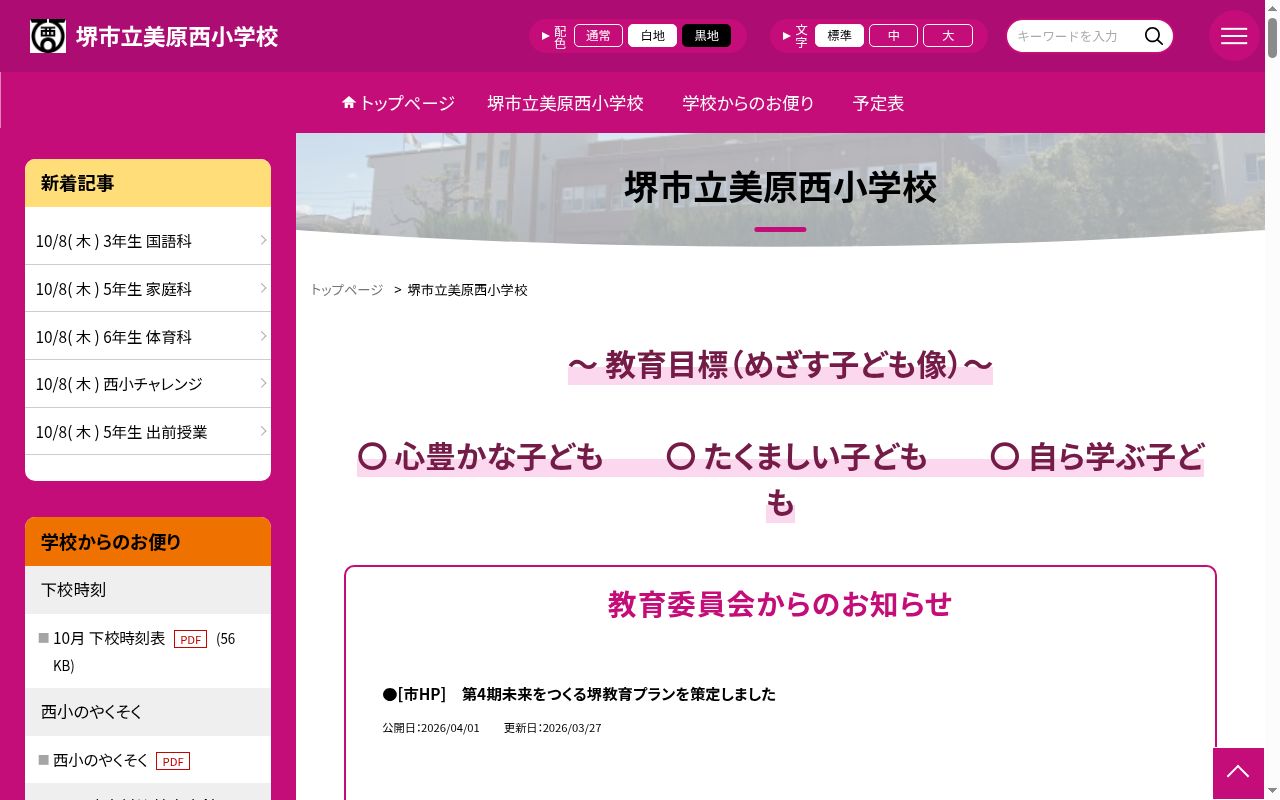Click home icon beside トップページ in the navigation bar
The height and width of the screenshot is (800, 1280).
coord(349,102)
